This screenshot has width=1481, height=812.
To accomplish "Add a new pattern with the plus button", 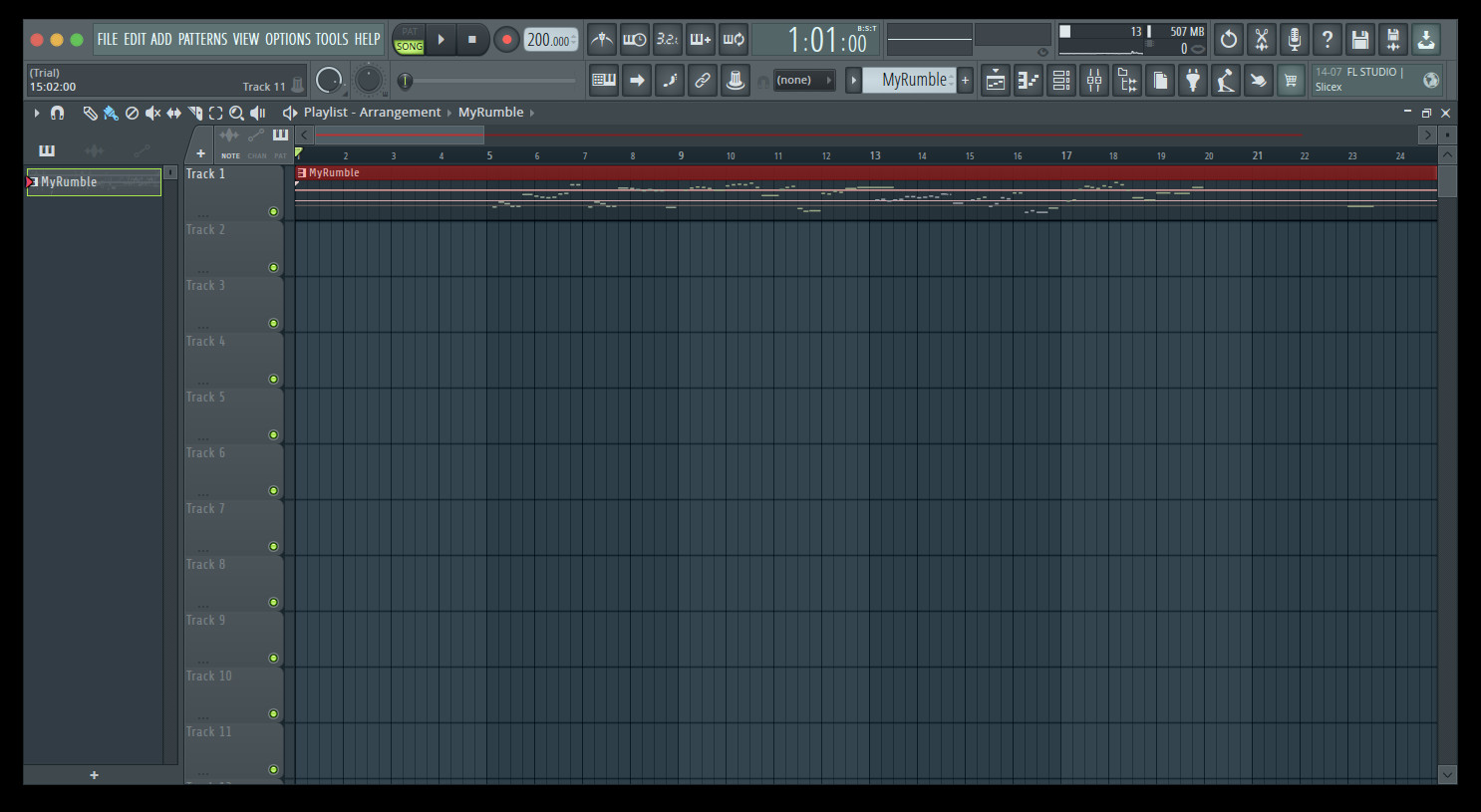I will click(965, 81).
